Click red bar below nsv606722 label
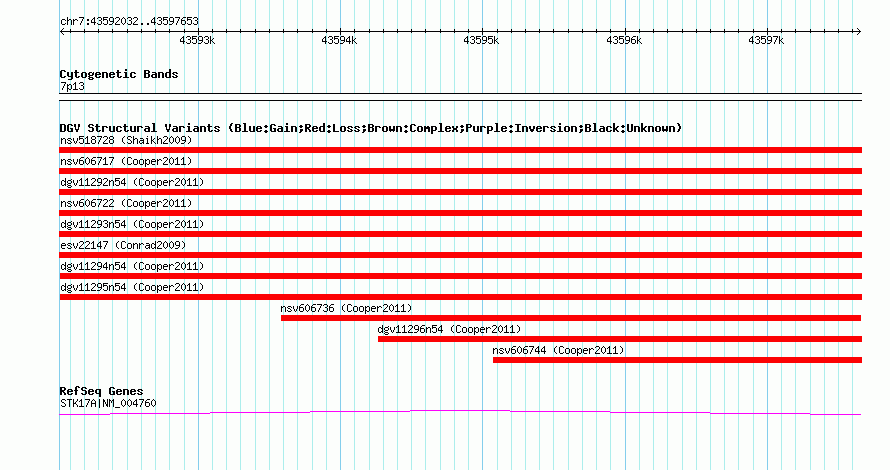Image resolution: width=890 pixels, height=470 pixels. pos(460,213)
